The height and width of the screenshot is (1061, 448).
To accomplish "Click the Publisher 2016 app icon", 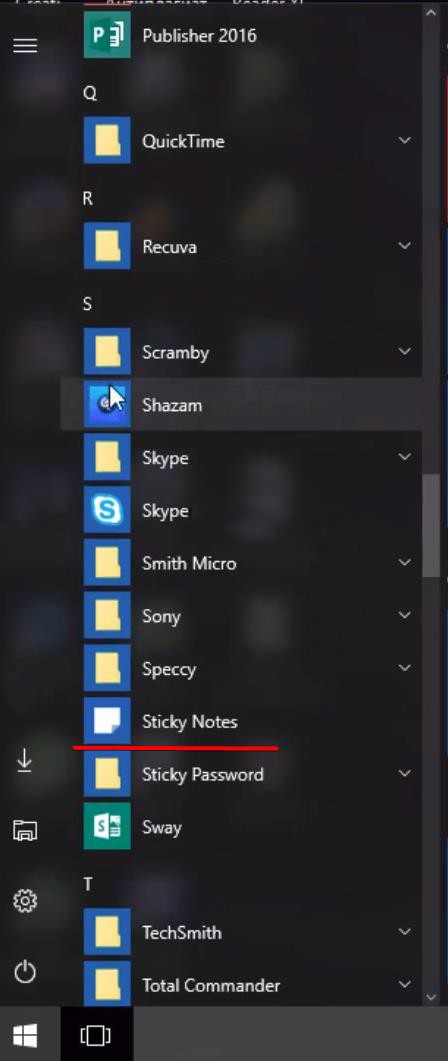I will tap(107, 35).
